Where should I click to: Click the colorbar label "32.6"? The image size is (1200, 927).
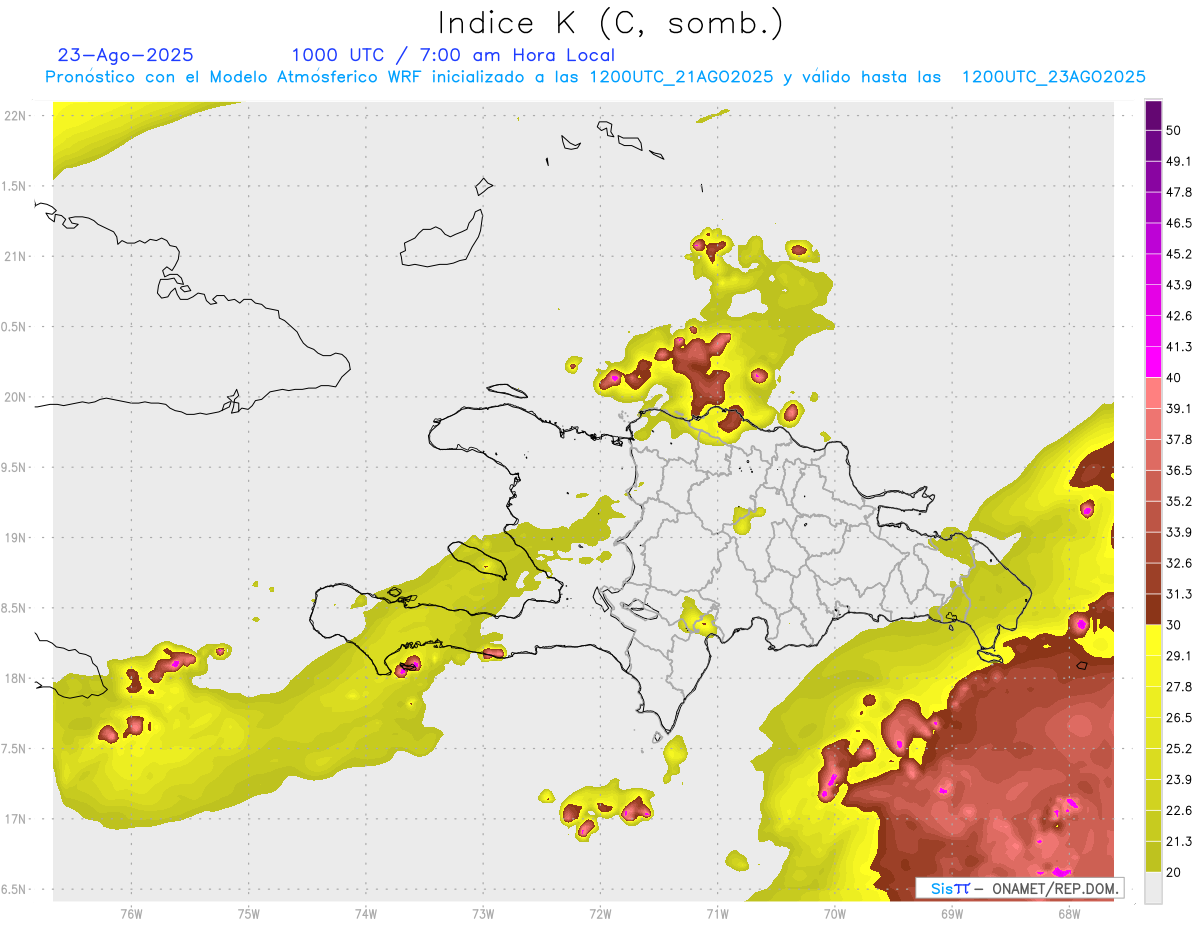click(x=1179, y=563)
